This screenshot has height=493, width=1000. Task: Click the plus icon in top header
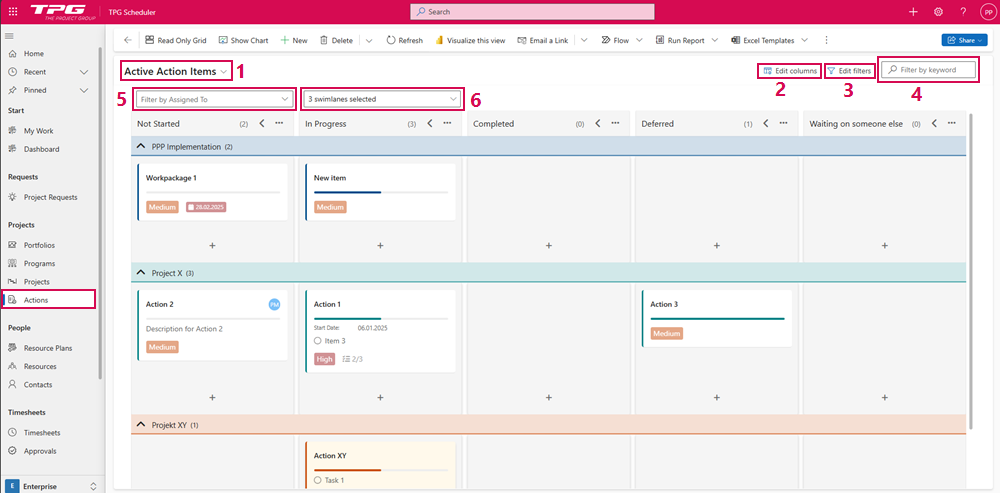[913, 12]
